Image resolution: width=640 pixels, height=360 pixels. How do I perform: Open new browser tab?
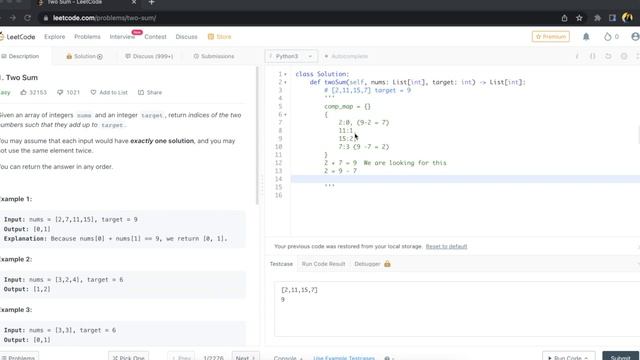(151, 2)
